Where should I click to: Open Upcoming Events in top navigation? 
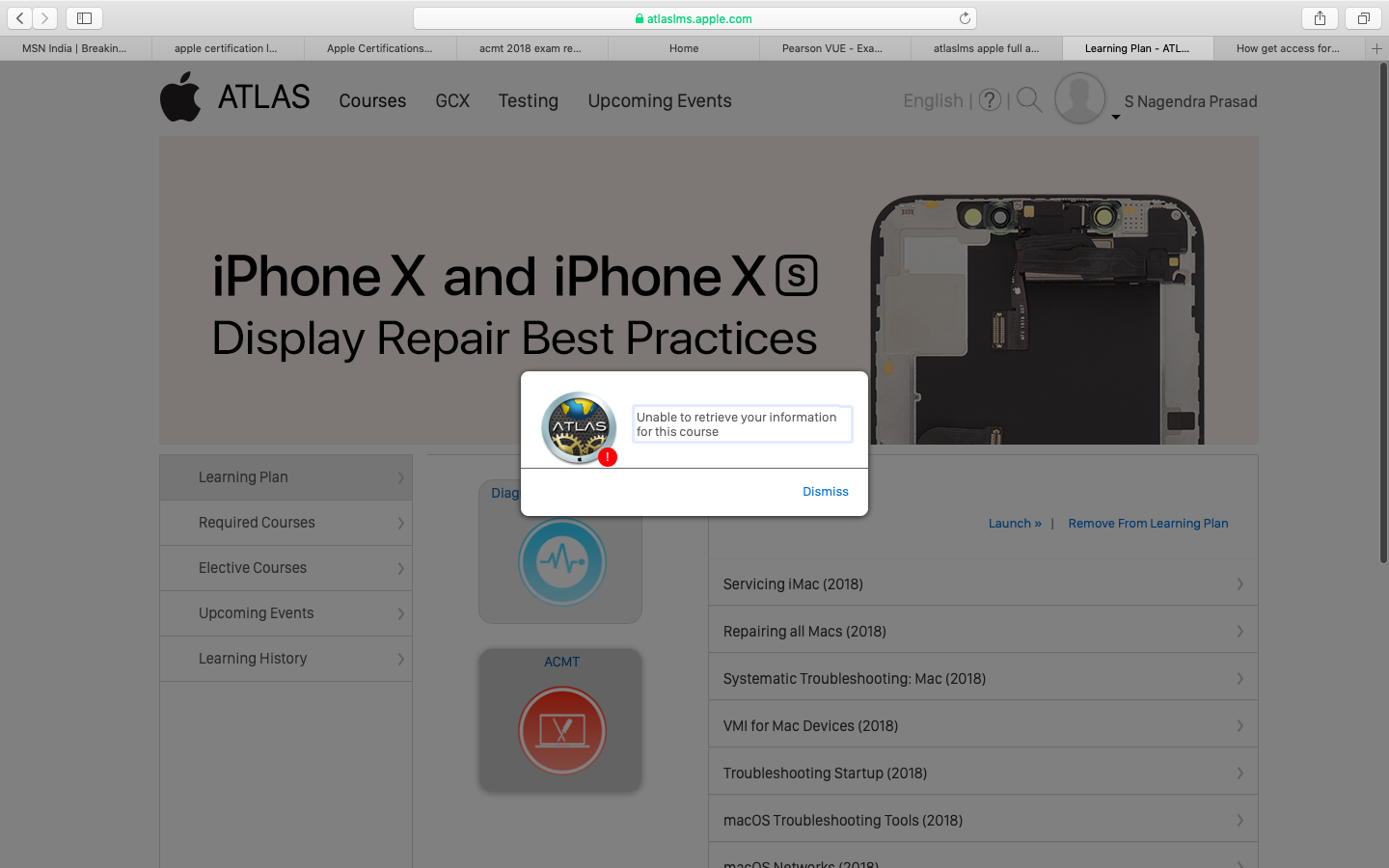(x=660, y=100)
